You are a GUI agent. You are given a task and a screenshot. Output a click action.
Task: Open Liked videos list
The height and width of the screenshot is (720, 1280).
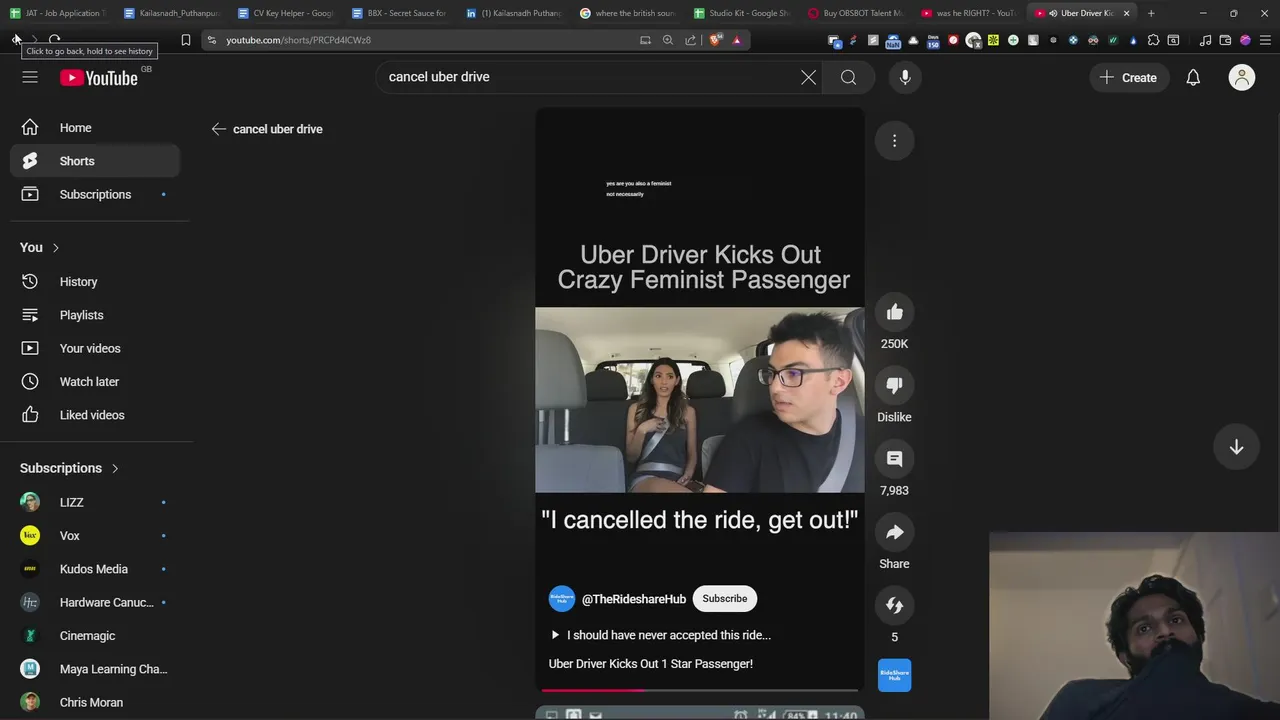pyautogui.click(x=95, y=415)
